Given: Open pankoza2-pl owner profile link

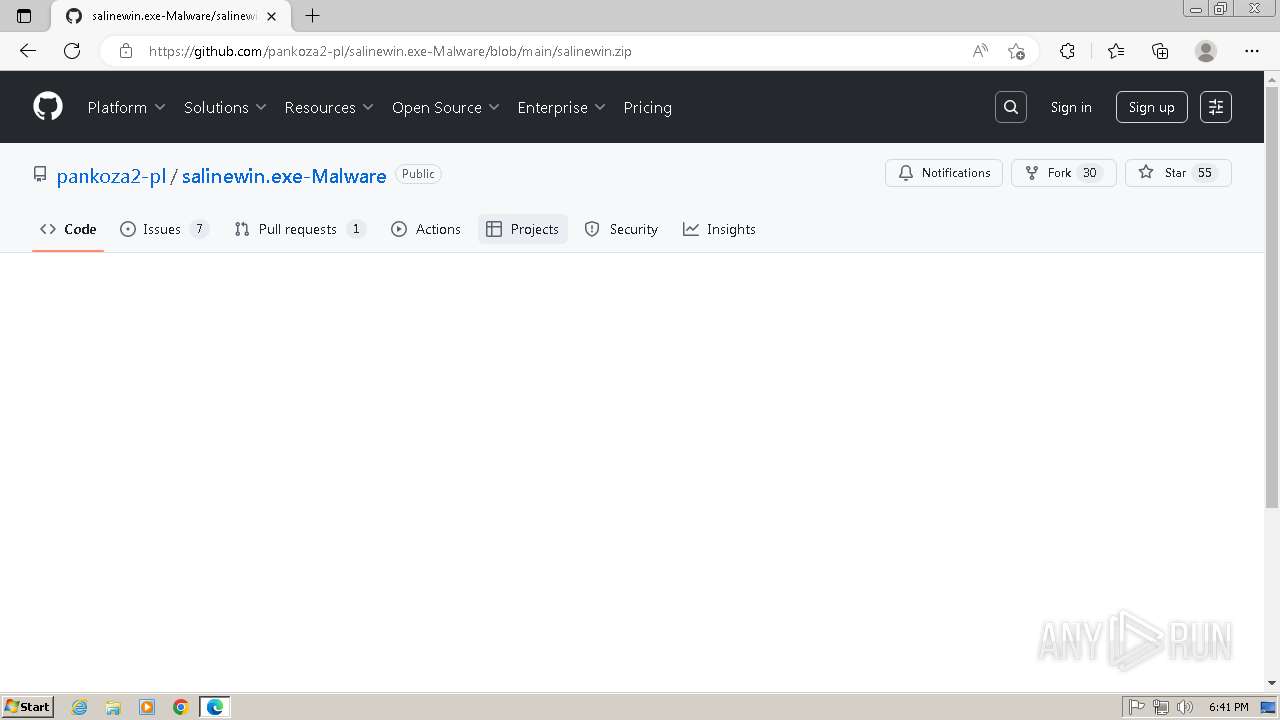Looking at the screenshot, I should pyautogui.click(x=111, y=176).
